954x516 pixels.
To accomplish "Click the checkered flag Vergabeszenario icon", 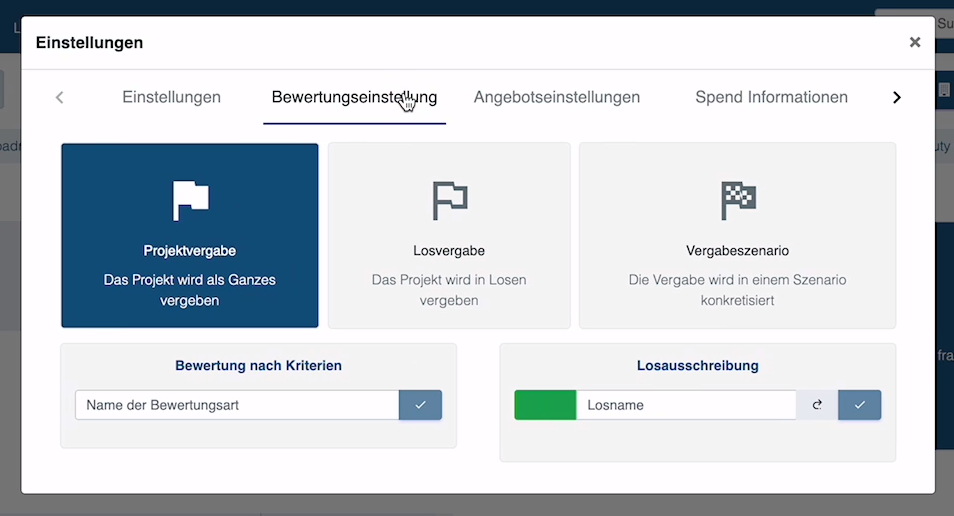I will (x=738, y=200).
